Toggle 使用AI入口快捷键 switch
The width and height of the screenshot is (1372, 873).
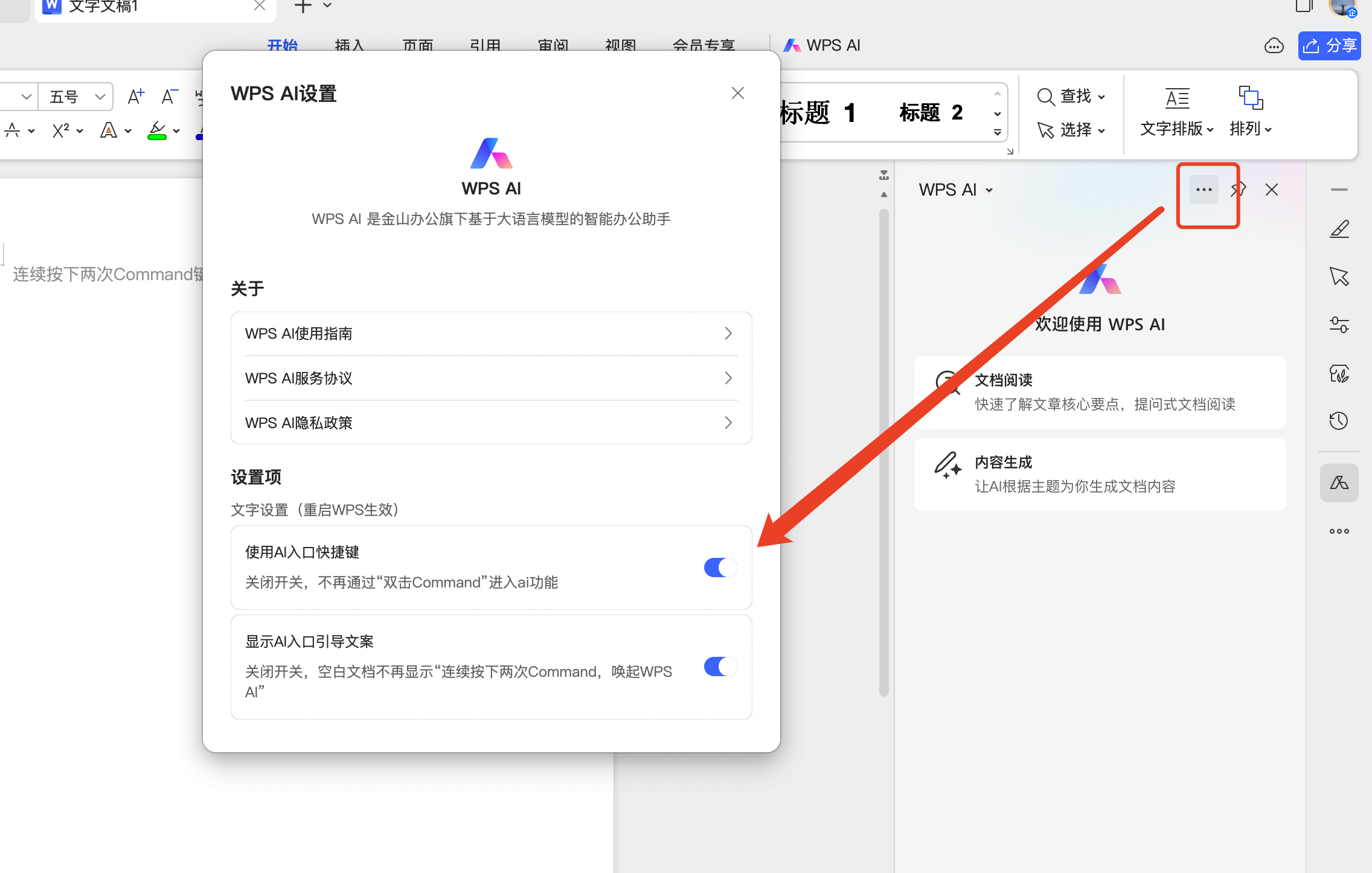[720, 568]
